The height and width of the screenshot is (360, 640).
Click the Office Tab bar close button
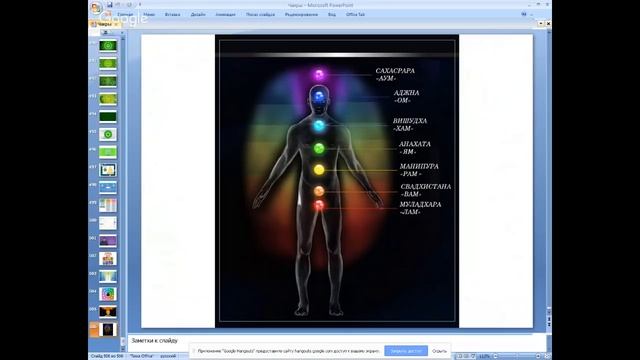point(548,24)
